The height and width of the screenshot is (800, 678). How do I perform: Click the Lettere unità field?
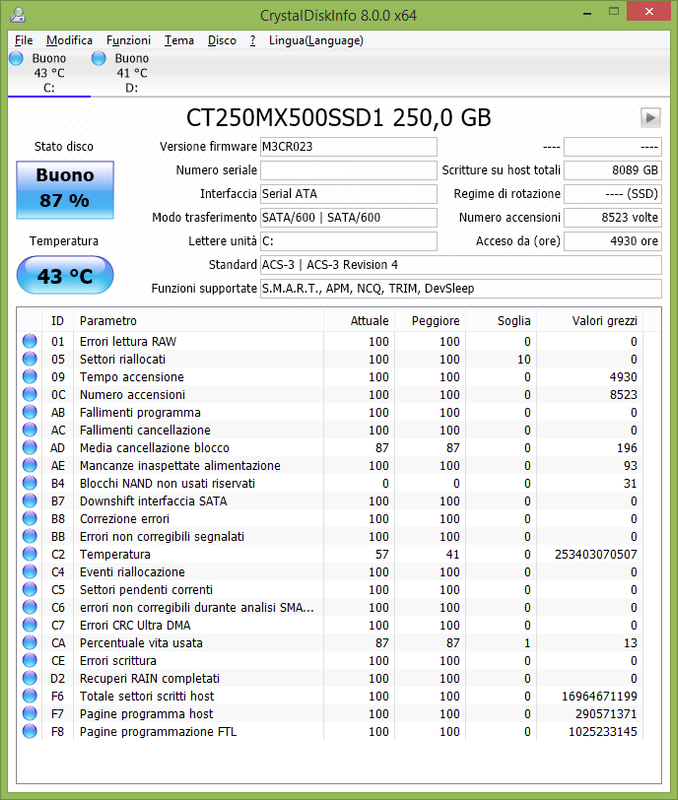point(348,241)
